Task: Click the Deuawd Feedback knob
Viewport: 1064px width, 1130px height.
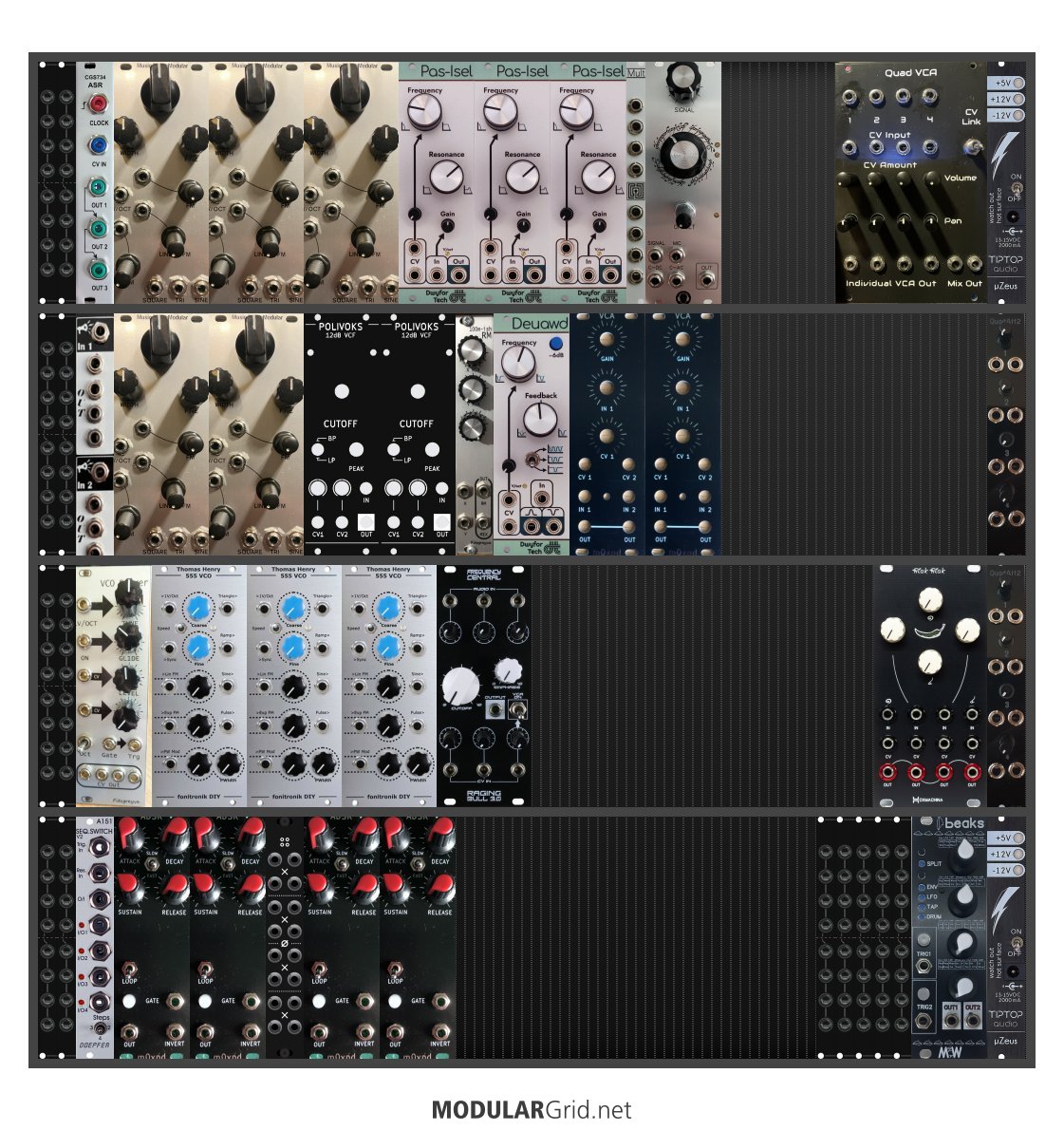Action: coord(539,418)
